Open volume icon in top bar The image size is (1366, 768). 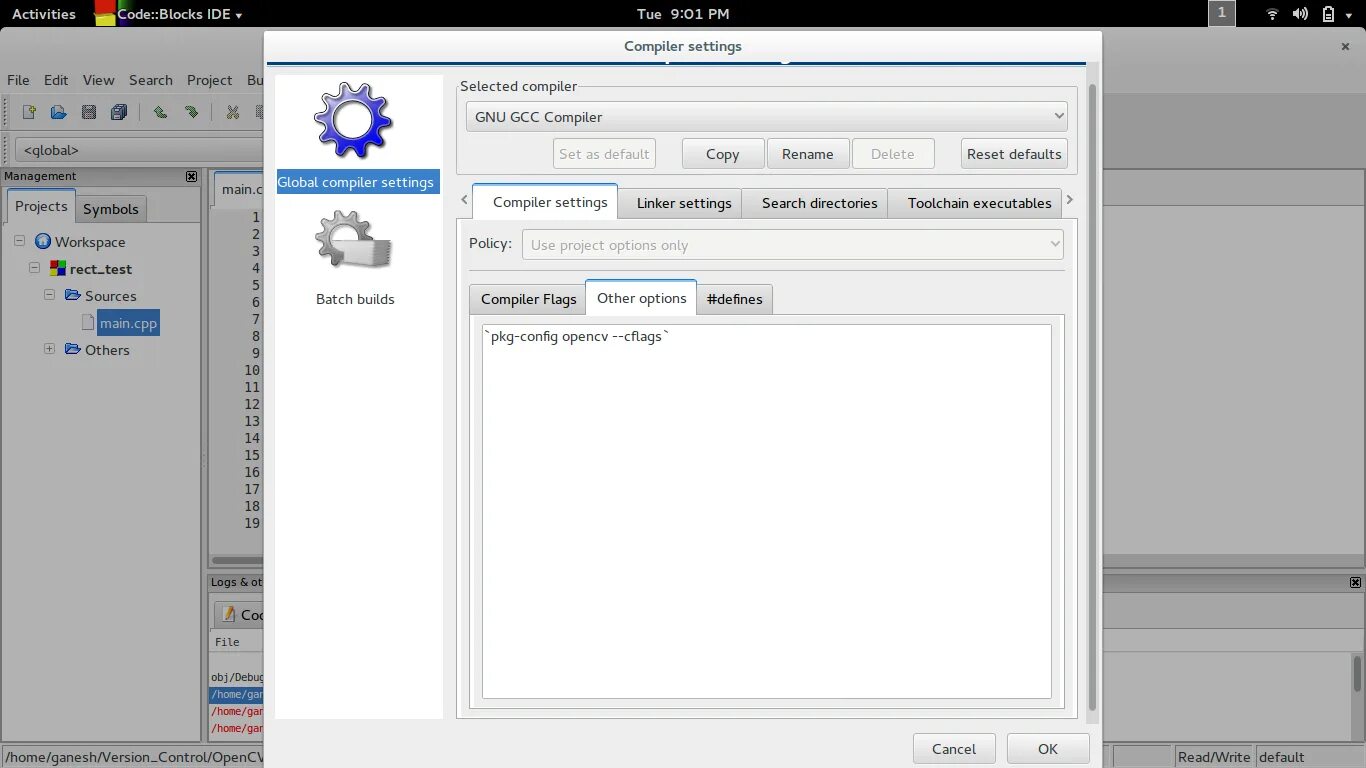[1300, 14]
